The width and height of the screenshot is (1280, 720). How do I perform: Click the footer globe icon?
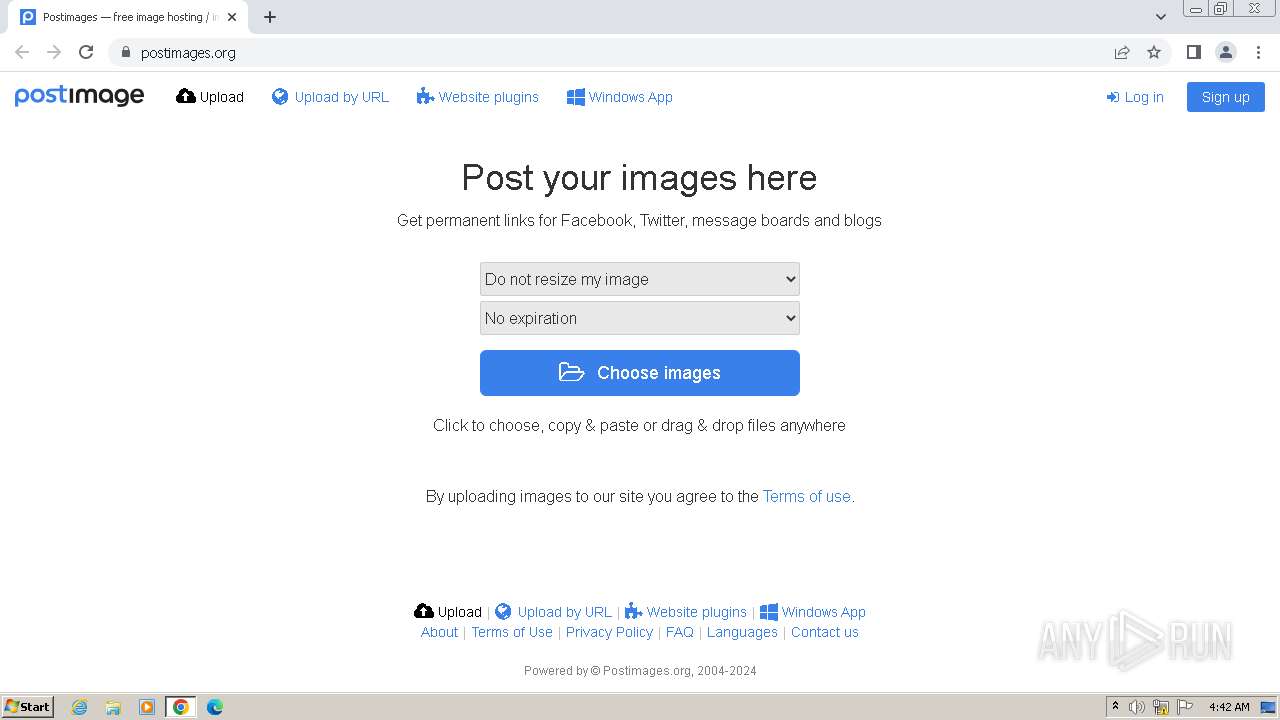[x=503, y=611]
